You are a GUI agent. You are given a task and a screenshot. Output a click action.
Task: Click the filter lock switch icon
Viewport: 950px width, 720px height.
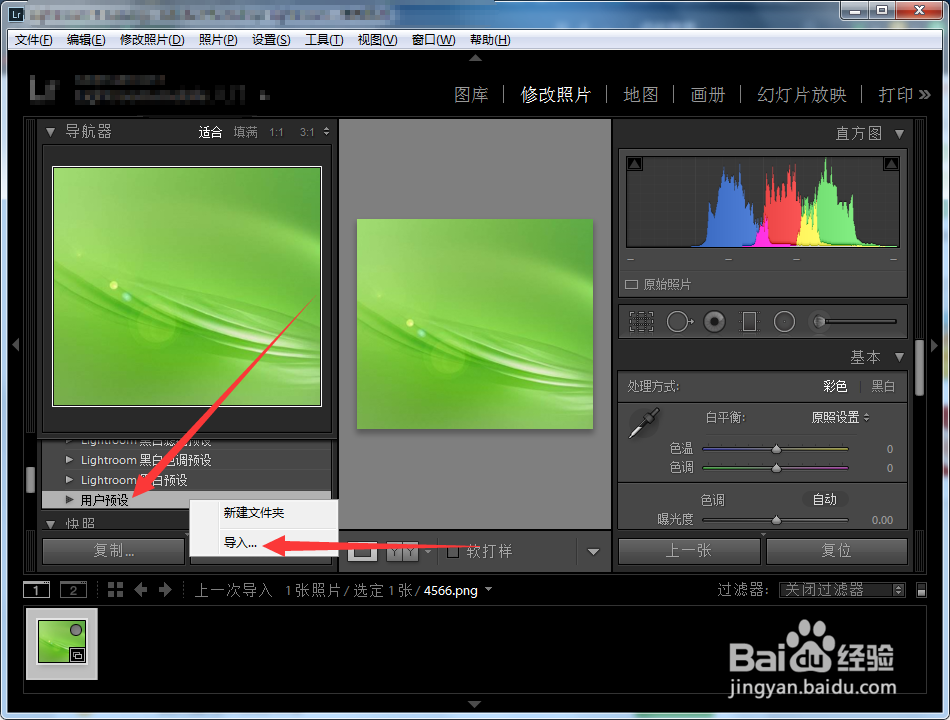tap(921, 590)
